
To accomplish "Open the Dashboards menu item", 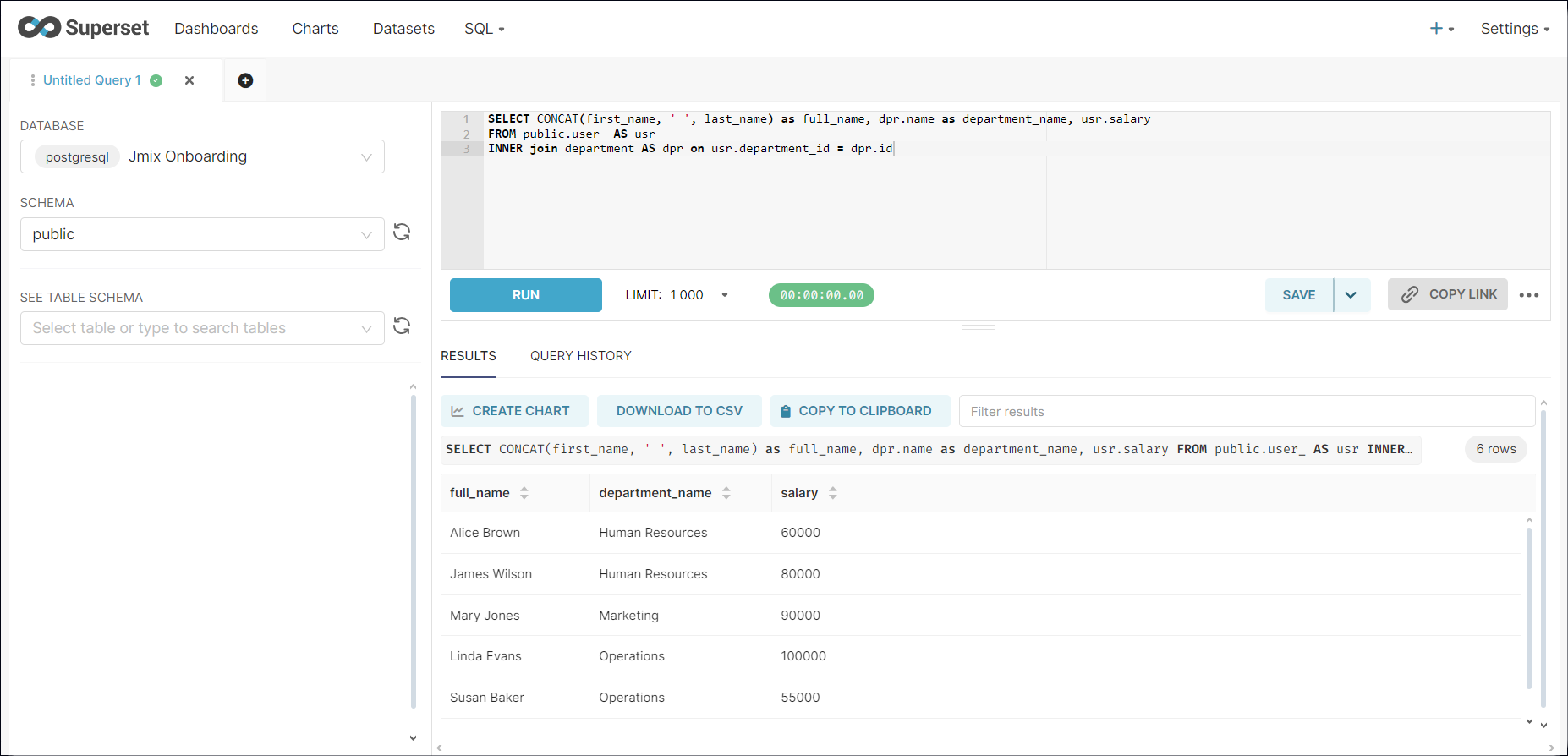I will 216,29.
